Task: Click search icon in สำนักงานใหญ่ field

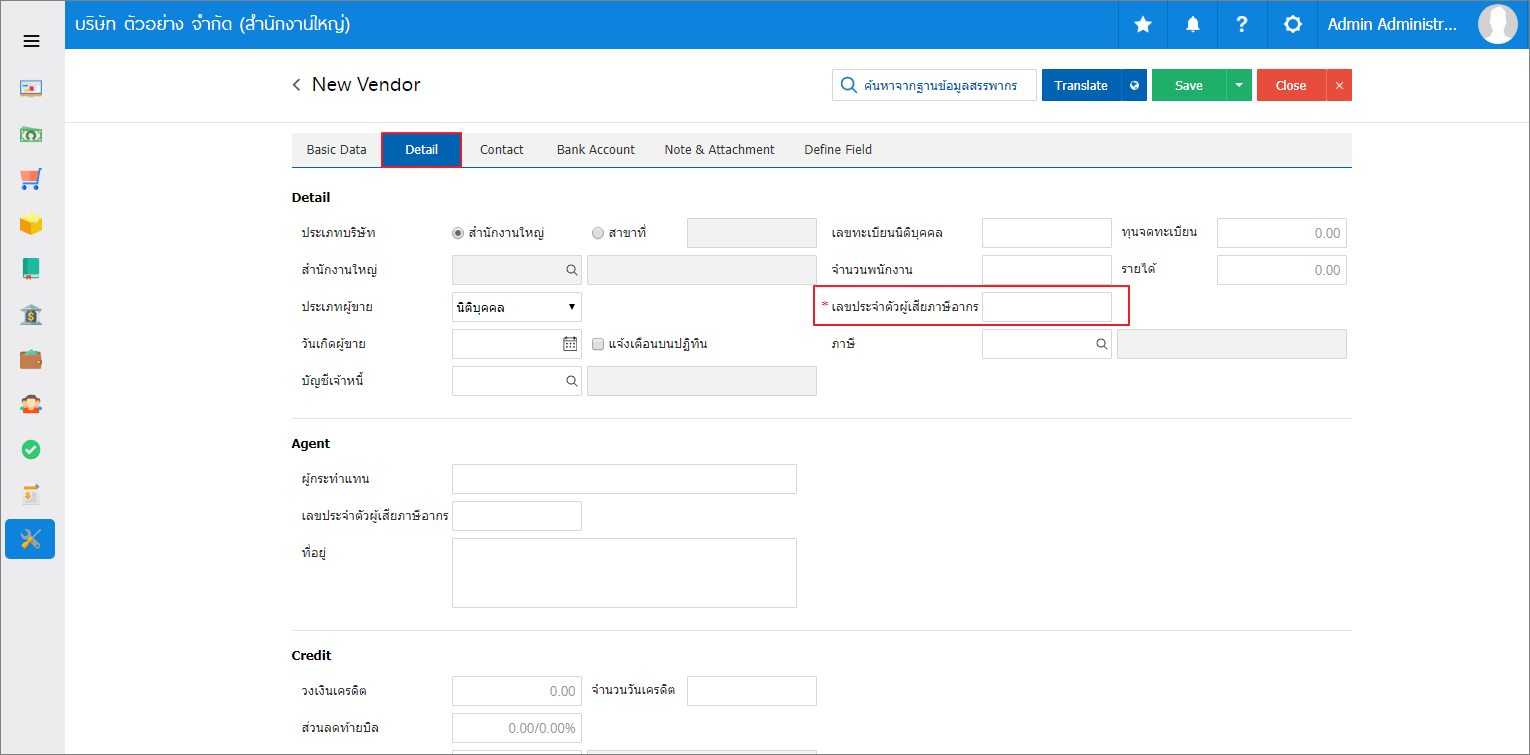Action: coord(572,270)
